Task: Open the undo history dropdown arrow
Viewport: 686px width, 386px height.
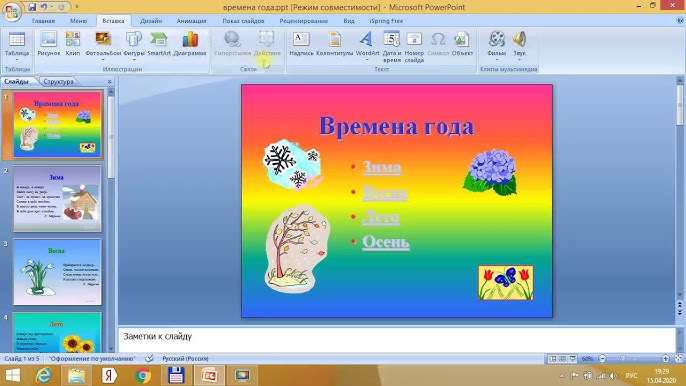Action: tap(52, 7)
